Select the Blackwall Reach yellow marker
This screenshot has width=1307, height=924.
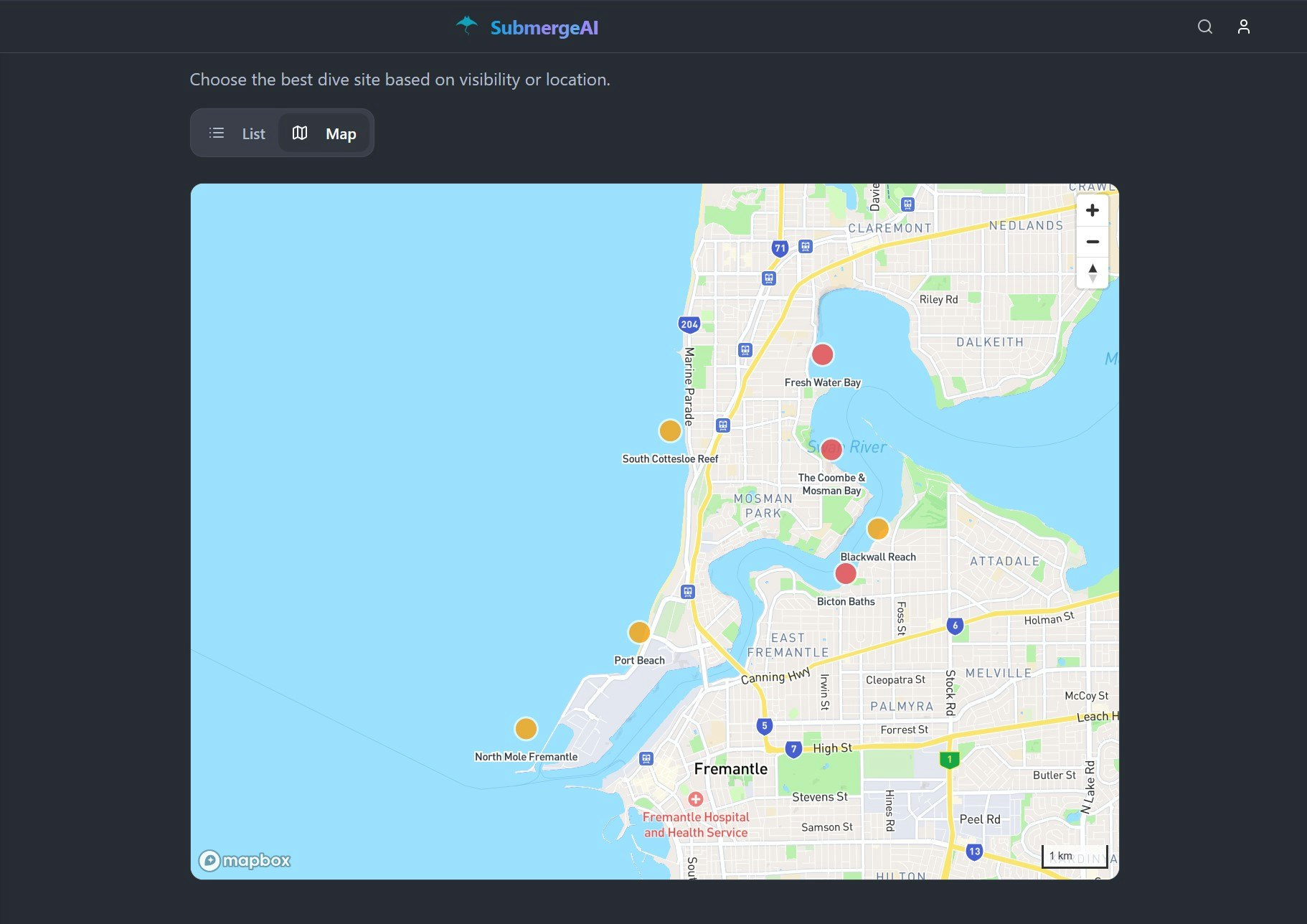878,529
